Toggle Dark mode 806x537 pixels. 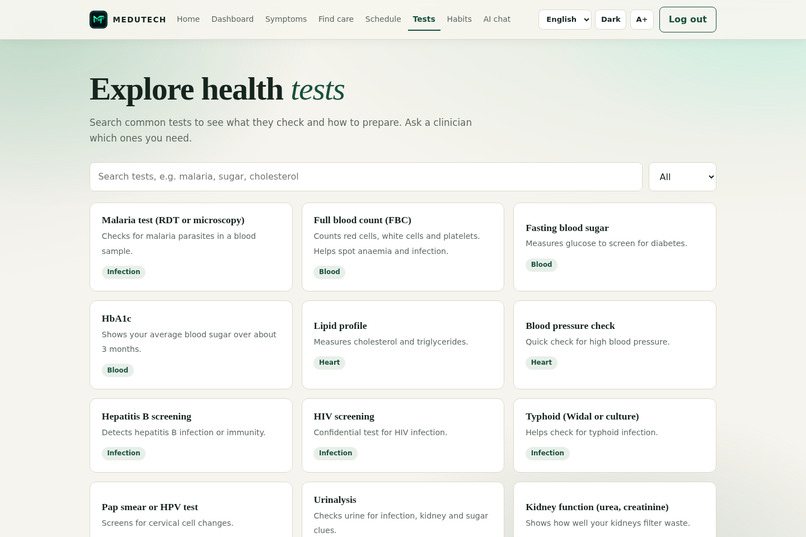coord(611,20)
